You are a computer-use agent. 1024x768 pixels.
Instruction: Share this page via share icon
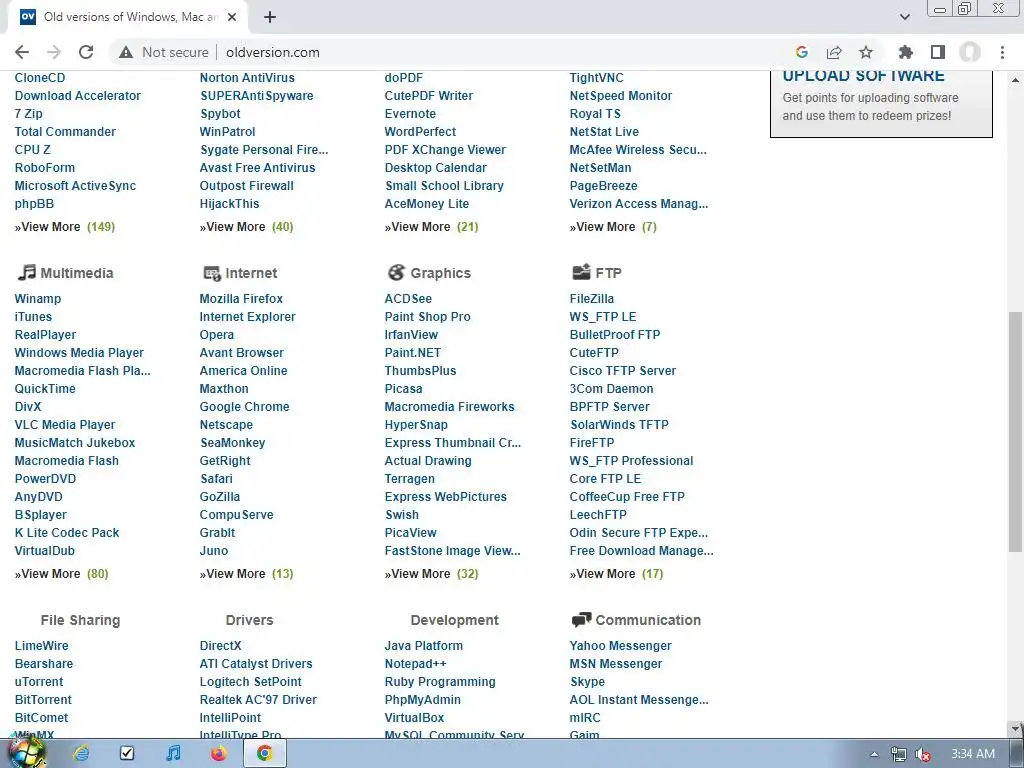point(834,52)
